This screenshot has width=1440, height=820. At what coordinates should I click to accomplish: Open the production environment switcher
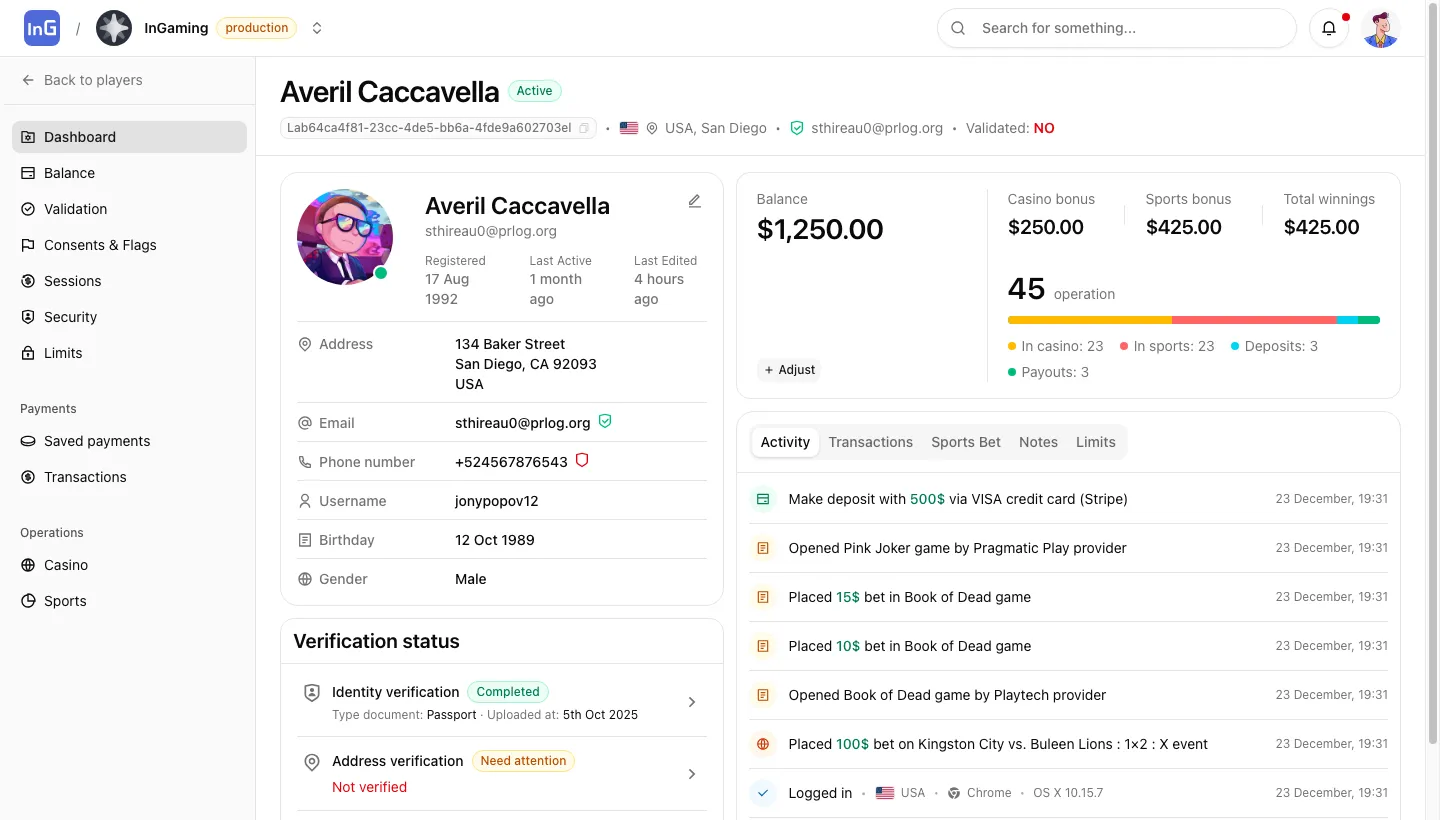[317, 28]
